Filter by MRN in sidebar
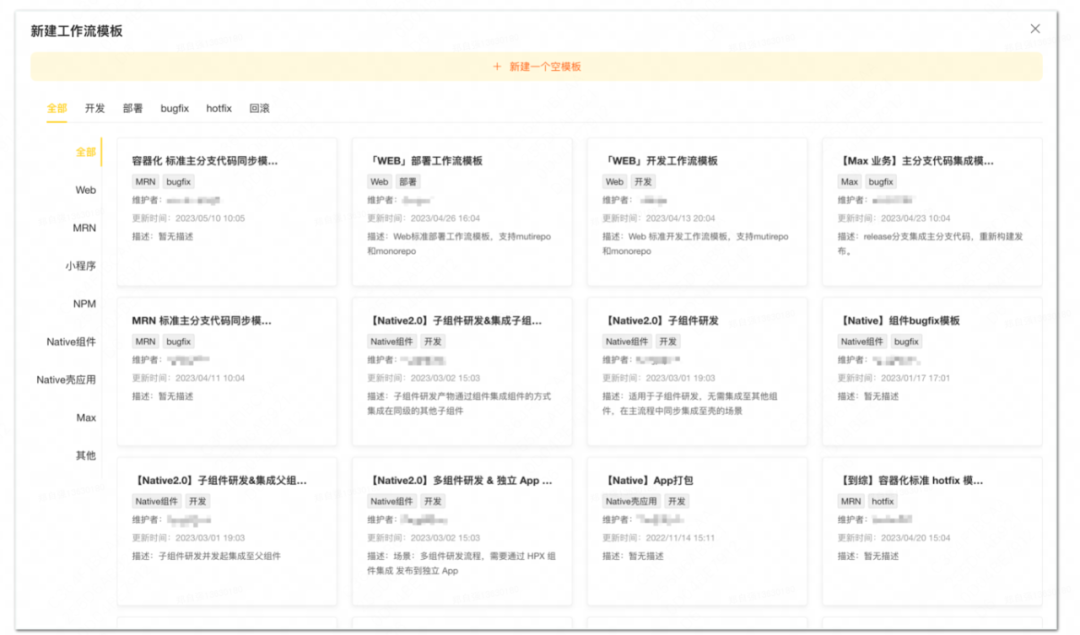Screen dimensions: 1080x635 coord(84,227)
